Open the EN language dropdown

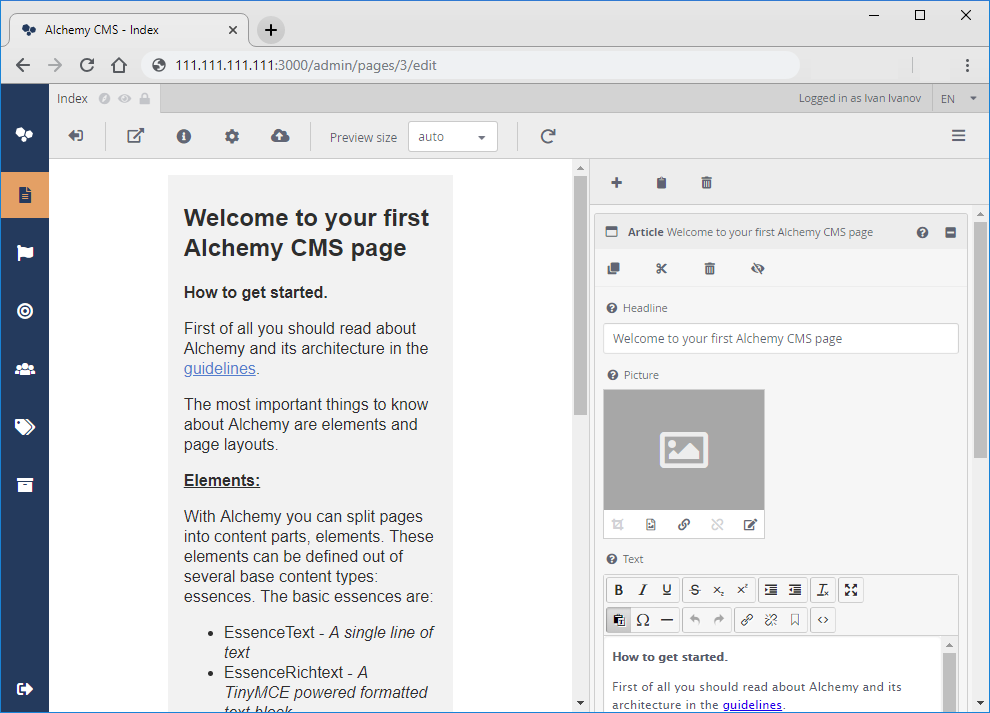coord(959,98)
